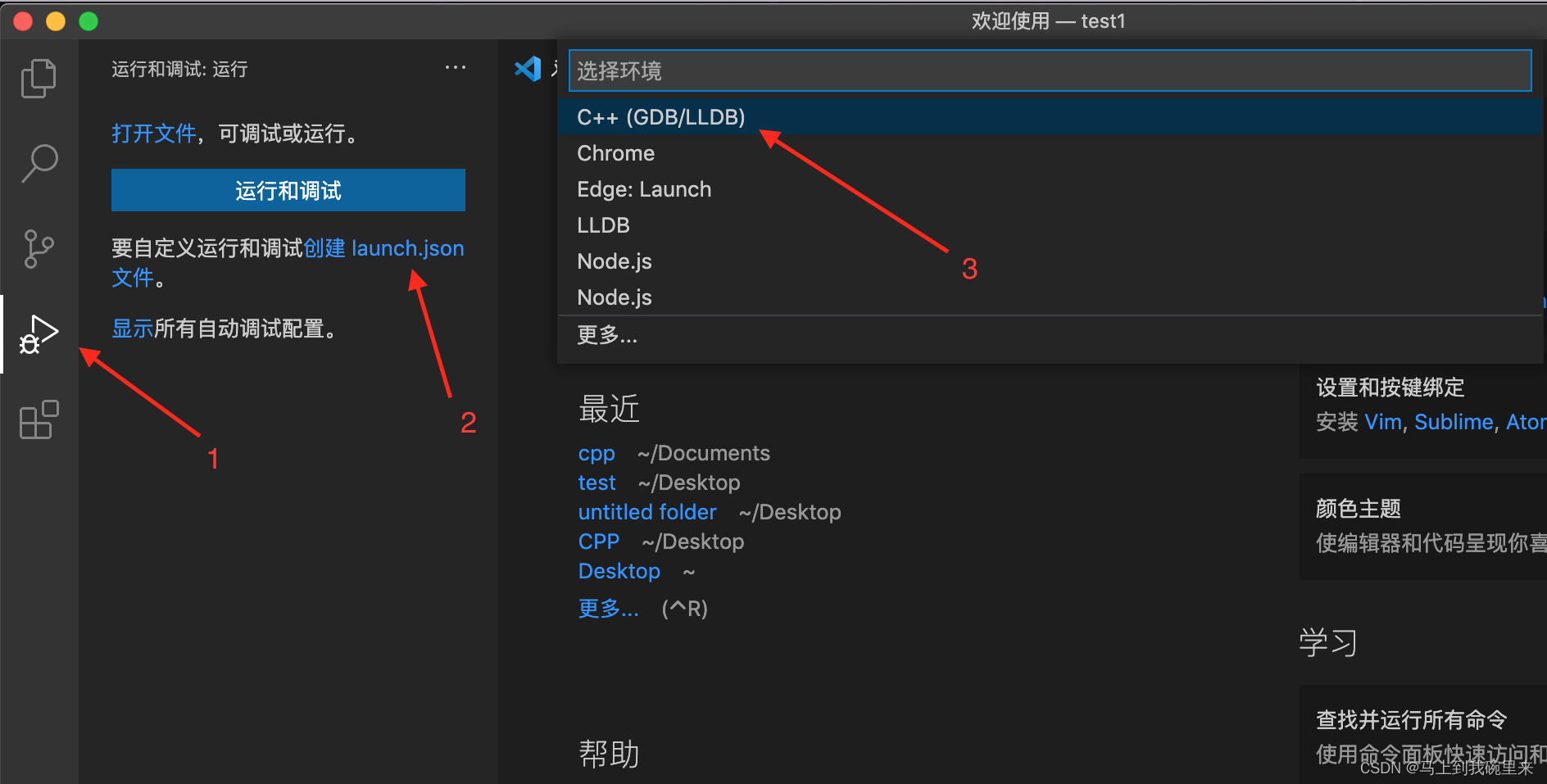Click the 学习 section heading
The height and width of the screenshot is (784, 1547).
click(1328, 642)
